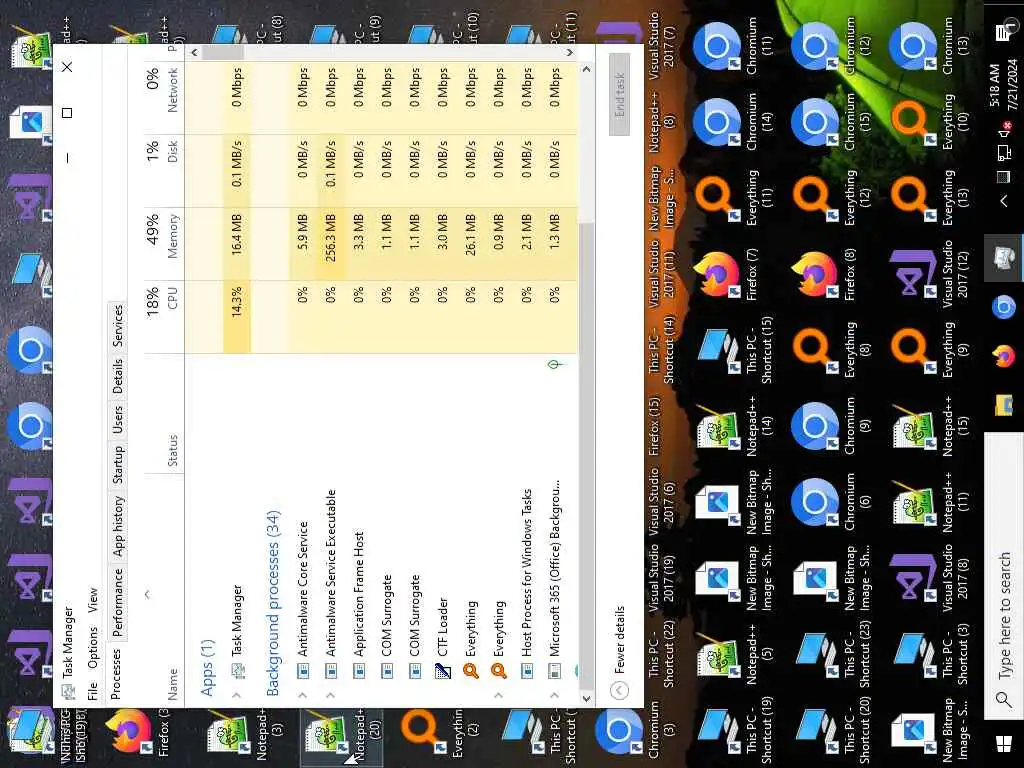Open the Startup tab
This screenshot has width=1024, height=768.
[117, 464]
